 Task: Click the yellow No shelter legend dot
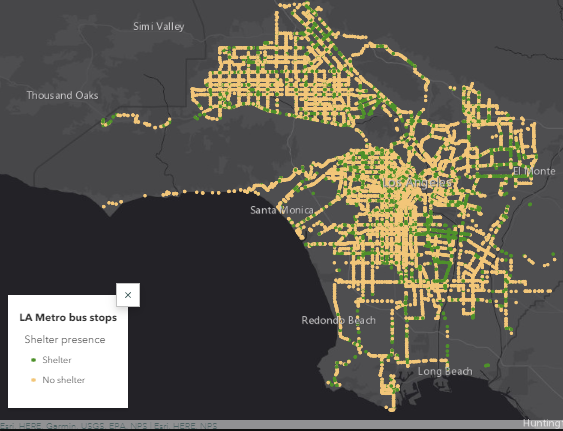(x=33, y=380)
